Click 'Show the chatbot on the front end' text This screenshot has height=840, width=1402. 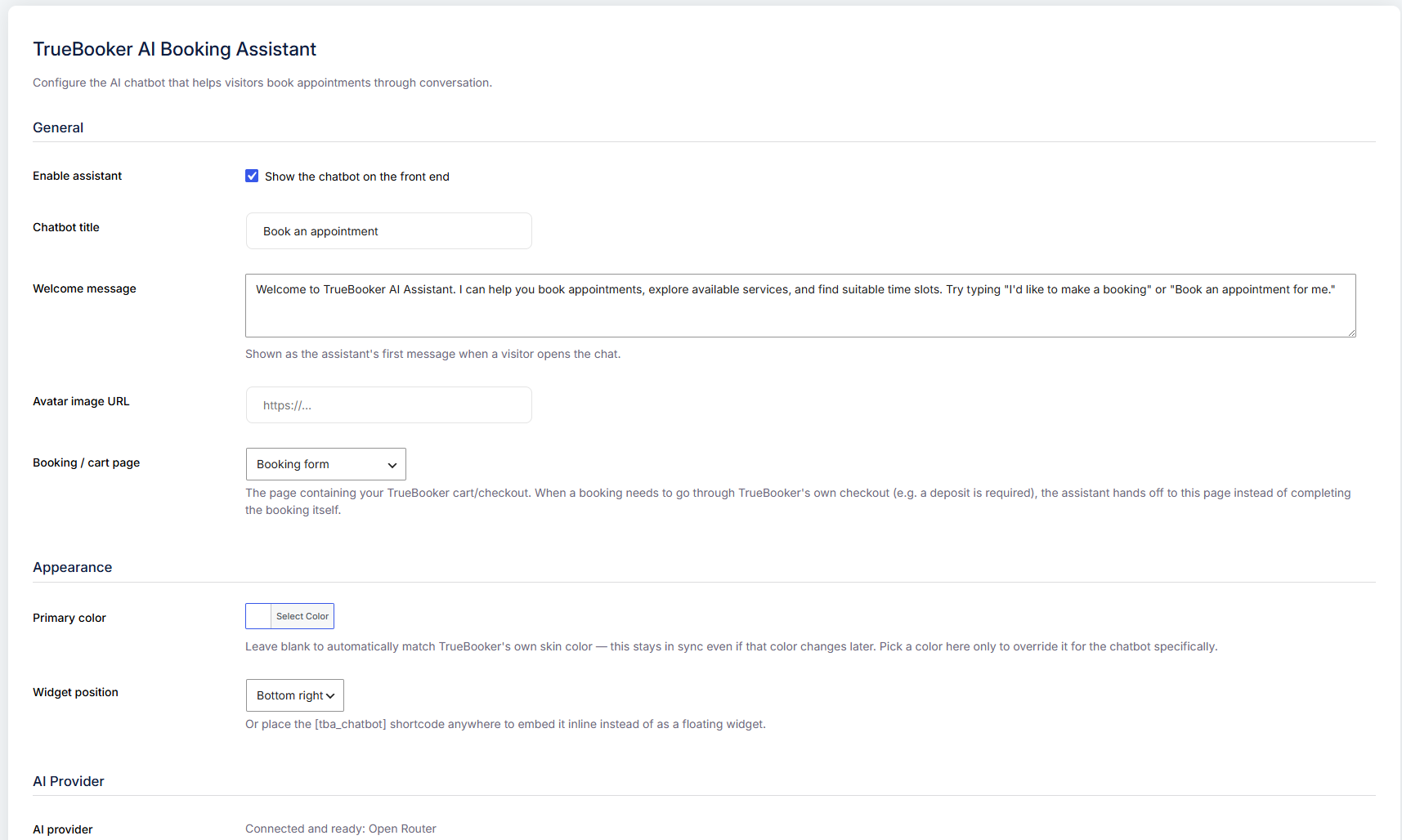pos(357,176)
